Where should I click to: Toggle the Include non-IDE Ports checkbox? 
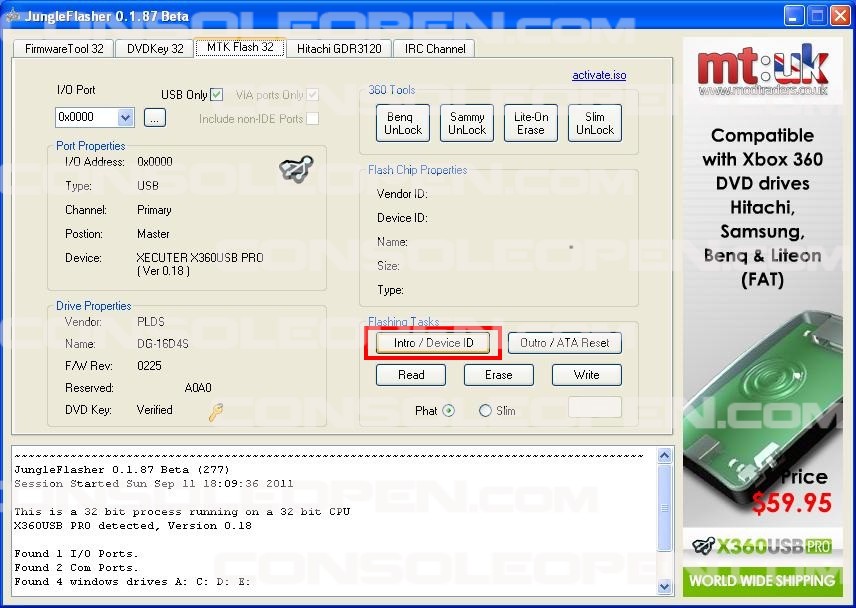pos(312,118)
